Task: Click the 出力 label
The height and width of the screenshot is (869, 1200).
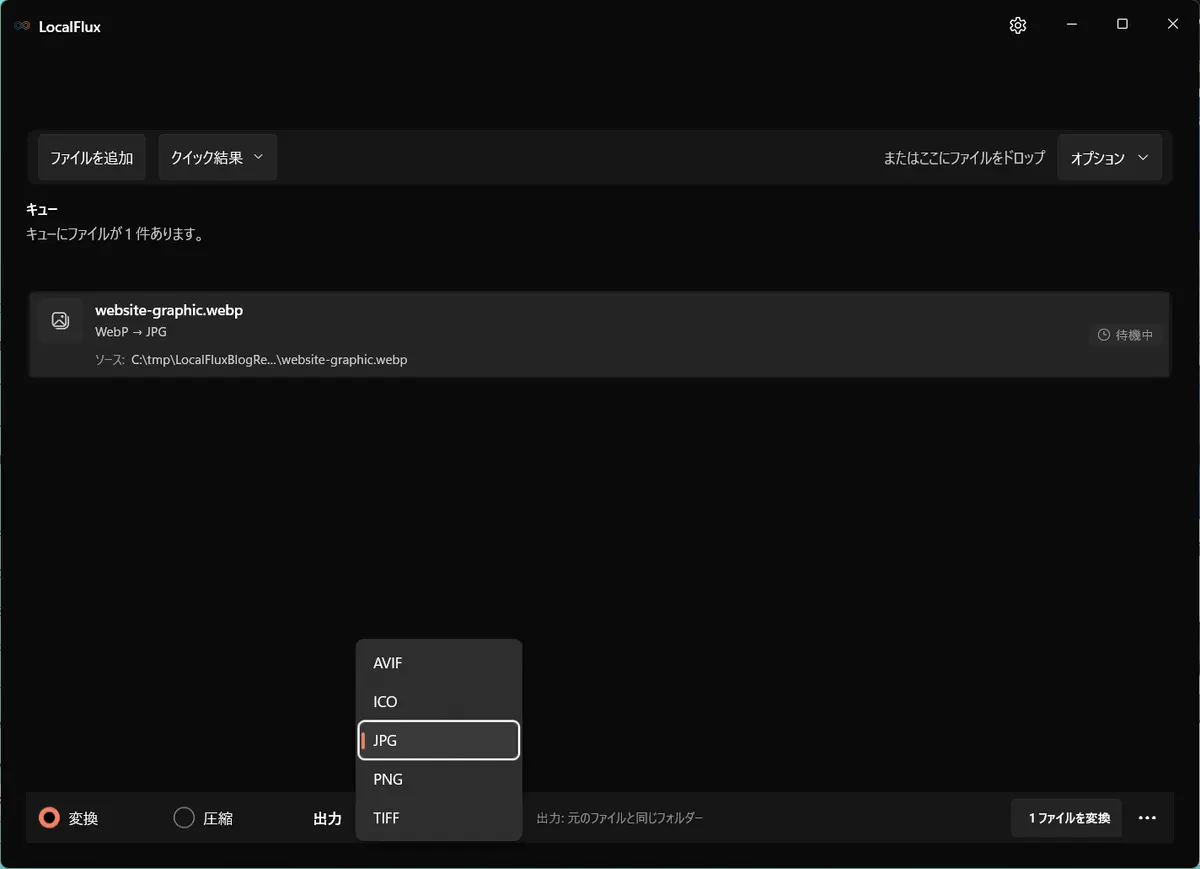Action: coord(327,818)
